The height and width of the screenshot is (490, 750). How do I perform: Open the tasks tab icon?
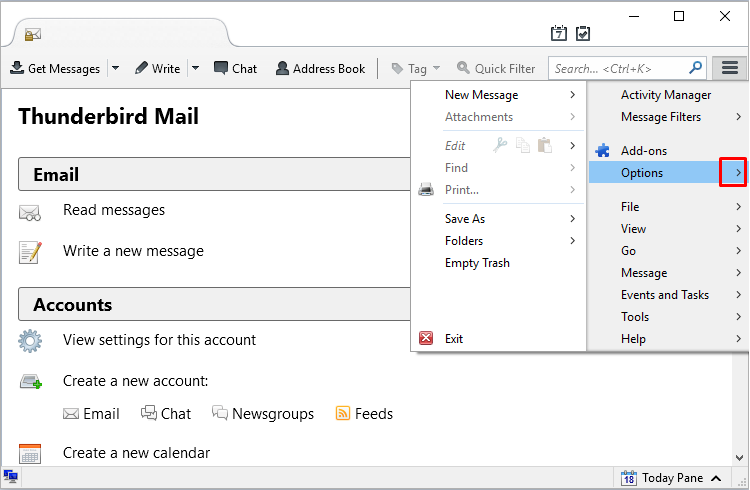tap(583, 33)
